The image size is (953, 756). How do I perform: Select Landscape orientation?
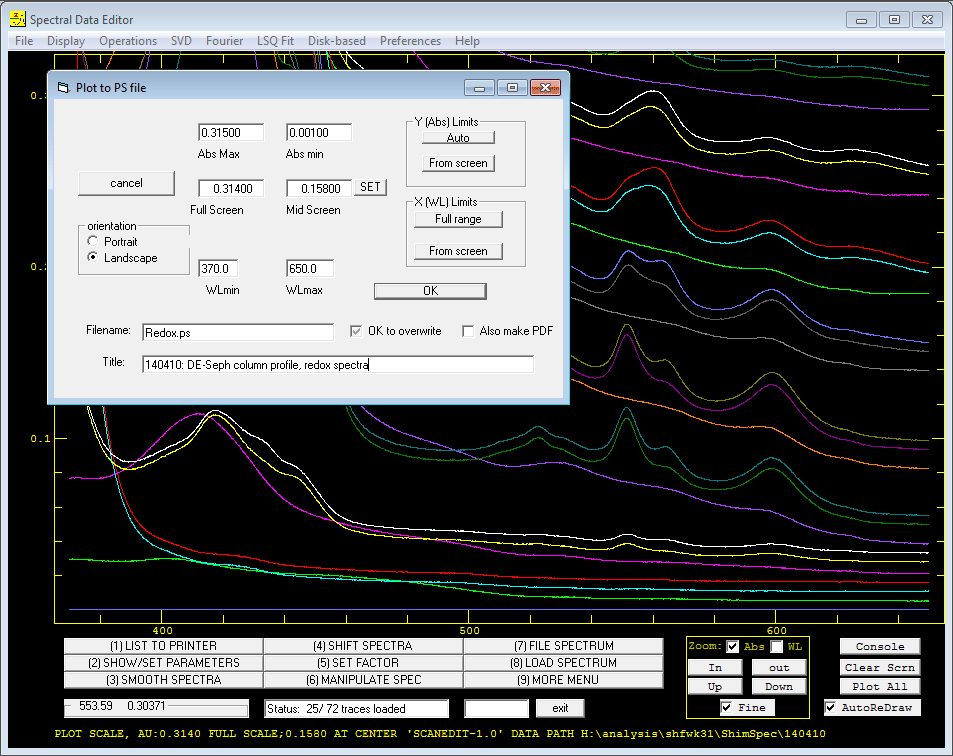92,257
